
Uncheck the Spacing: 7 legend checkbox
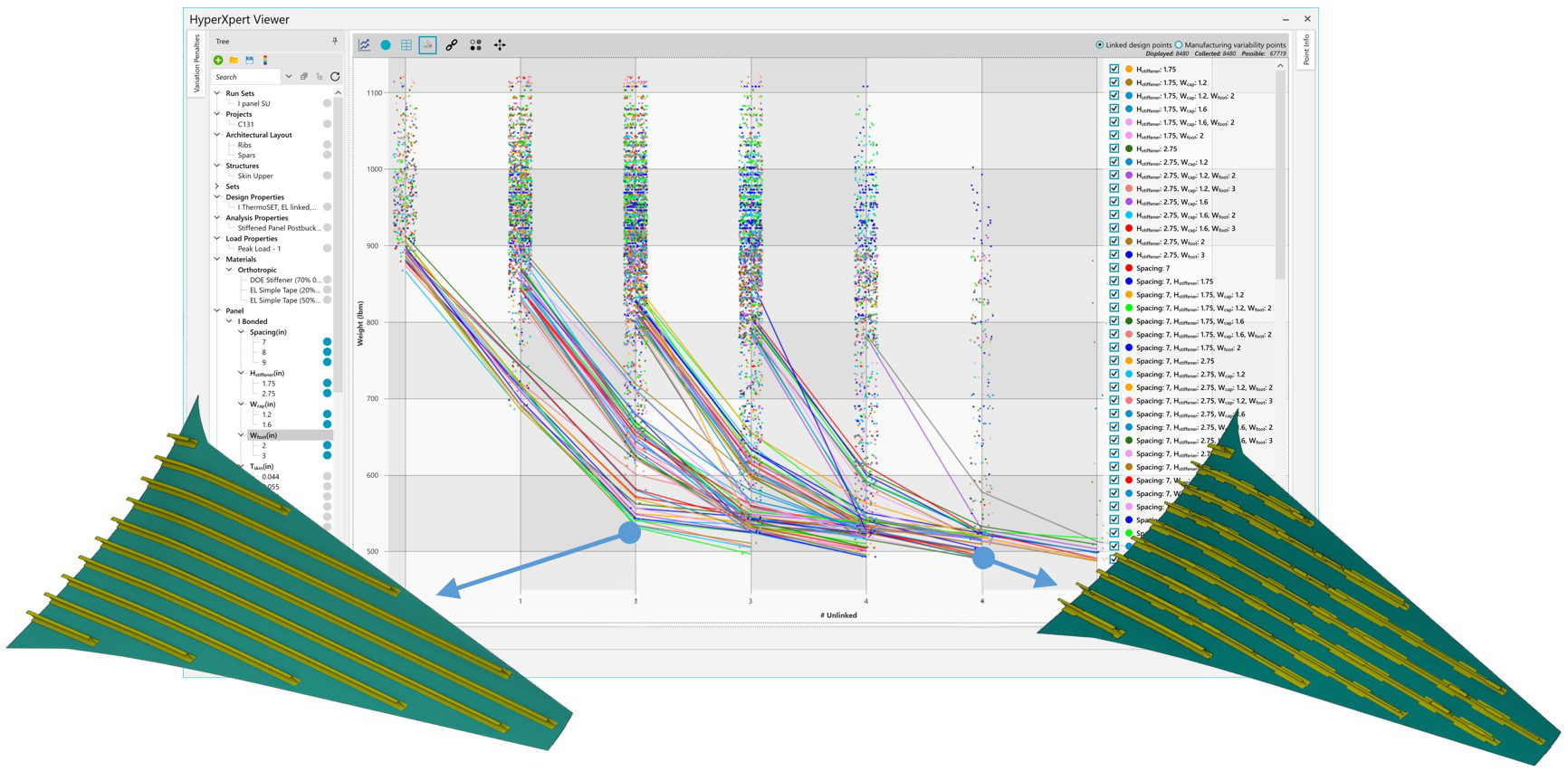pyautogui.click(x=1114, y=268)
